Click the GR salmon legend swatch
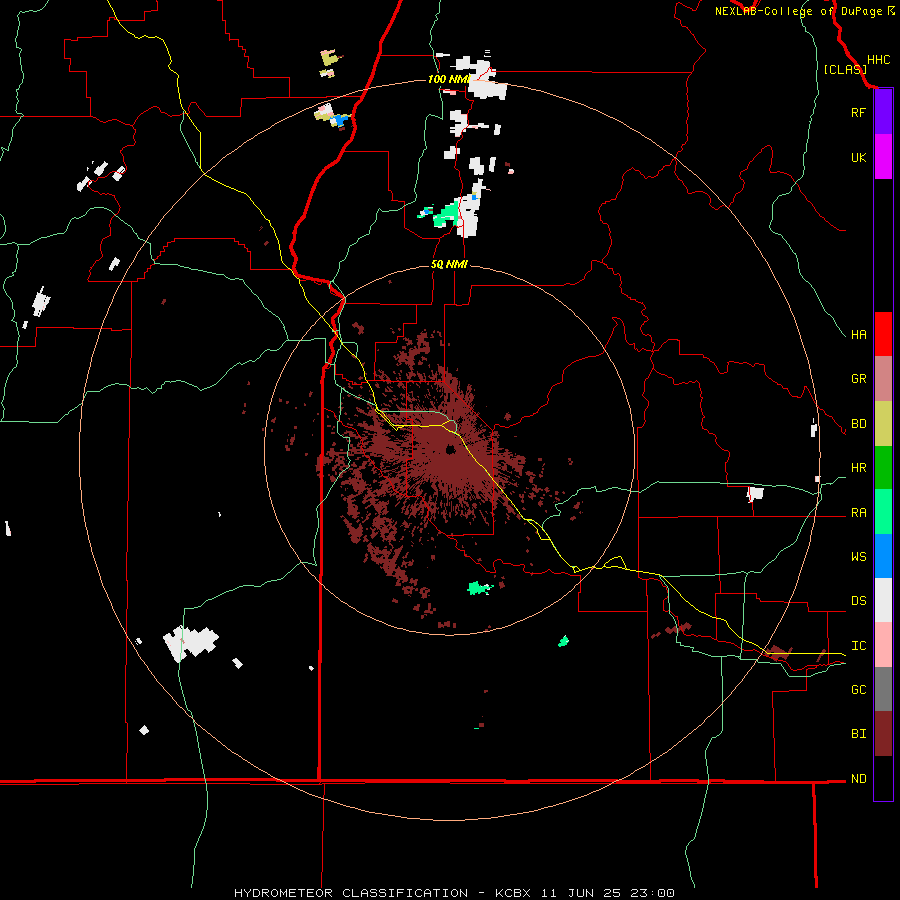 (883, 379)
